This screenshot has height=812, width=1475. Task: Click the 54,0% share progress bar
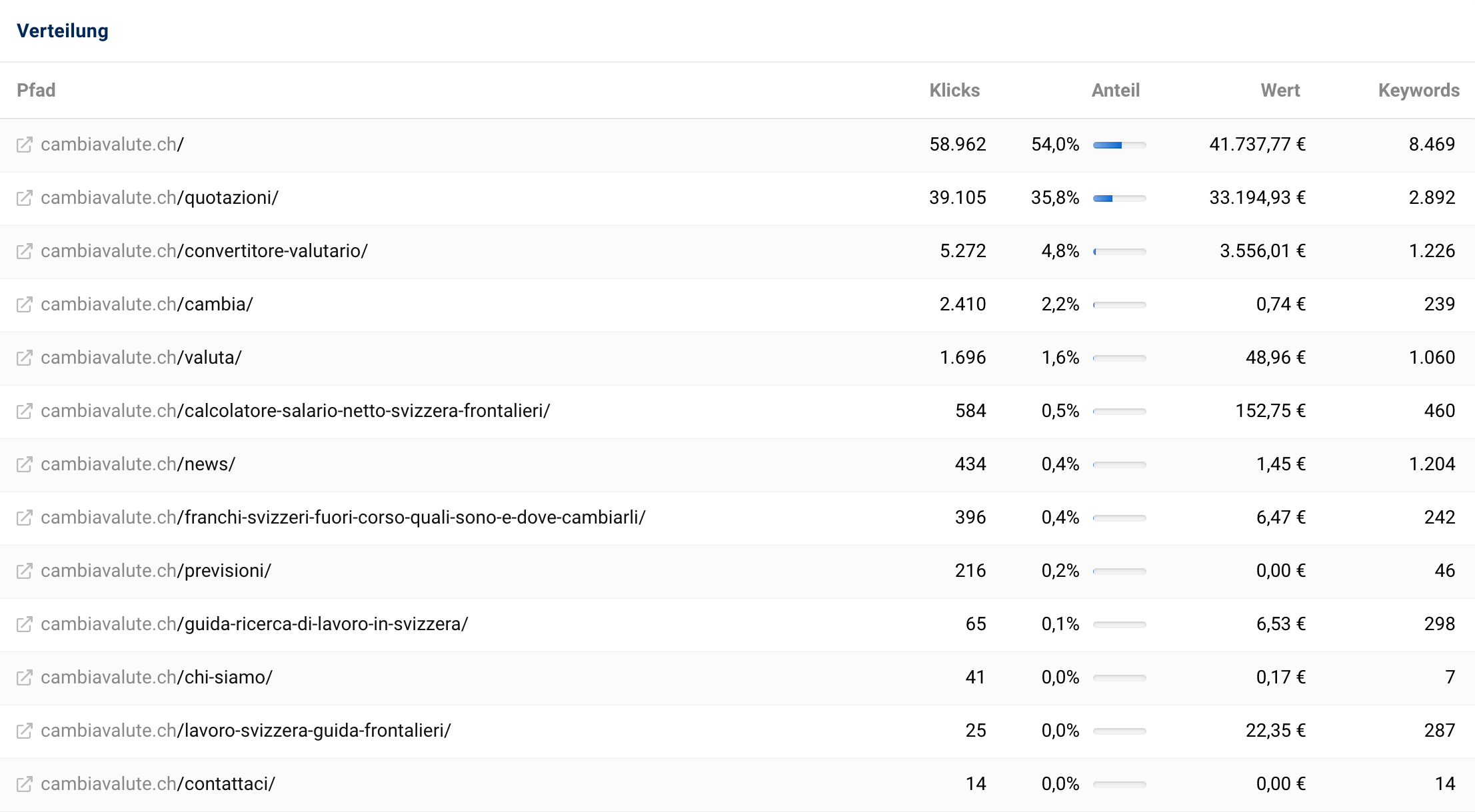pos(1119,145)
